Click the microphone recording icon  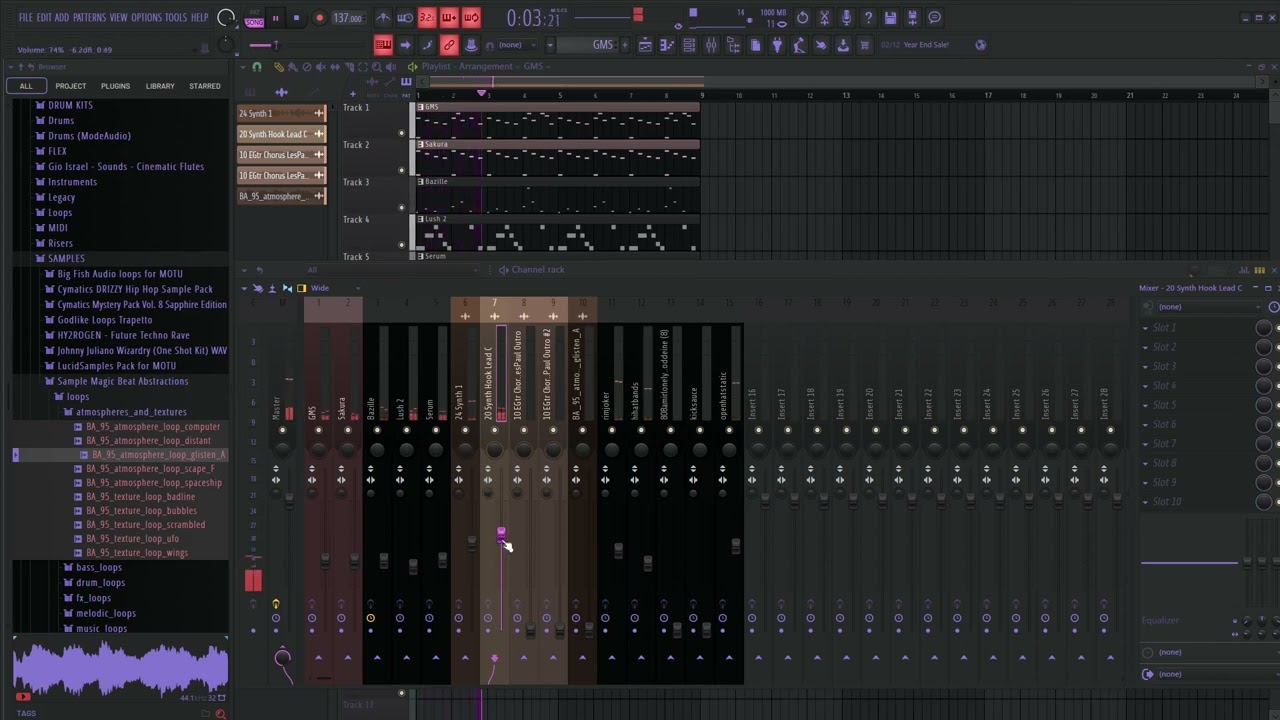click(846, 18)
